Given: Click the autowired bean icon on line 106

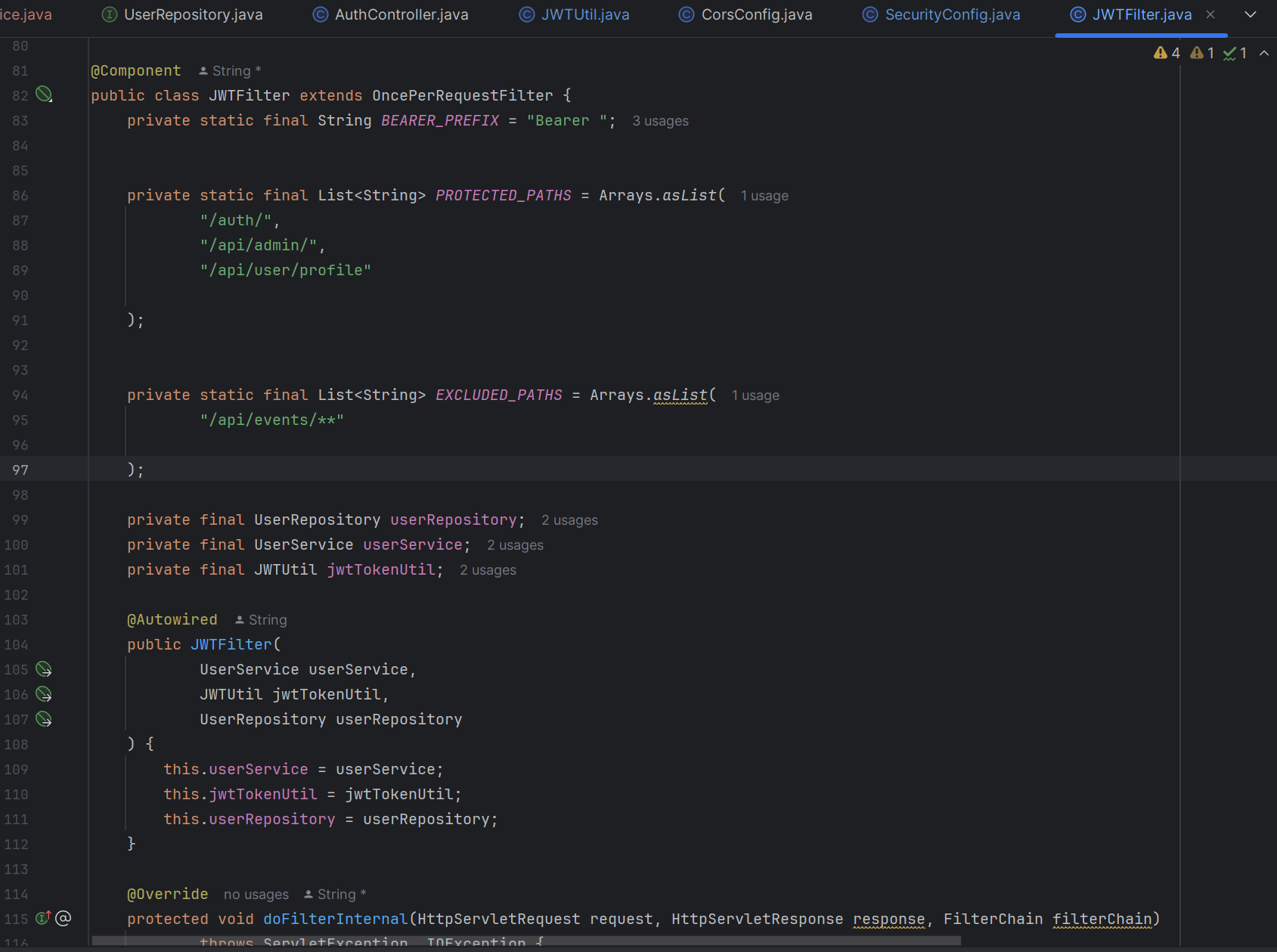Looking at the screenshot, I should [x=45, y=694].
